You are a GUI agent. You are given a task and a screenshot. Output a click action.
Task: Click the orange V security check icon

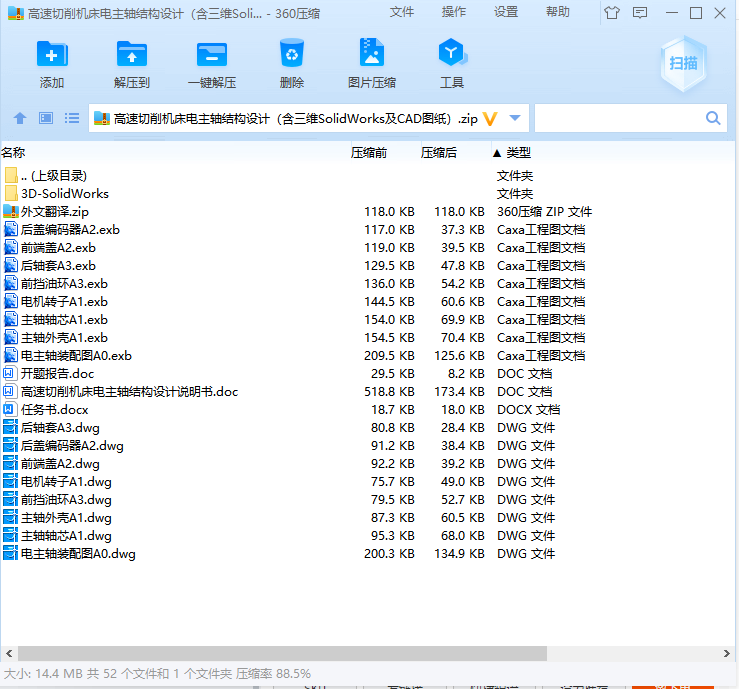coord(490,119)
